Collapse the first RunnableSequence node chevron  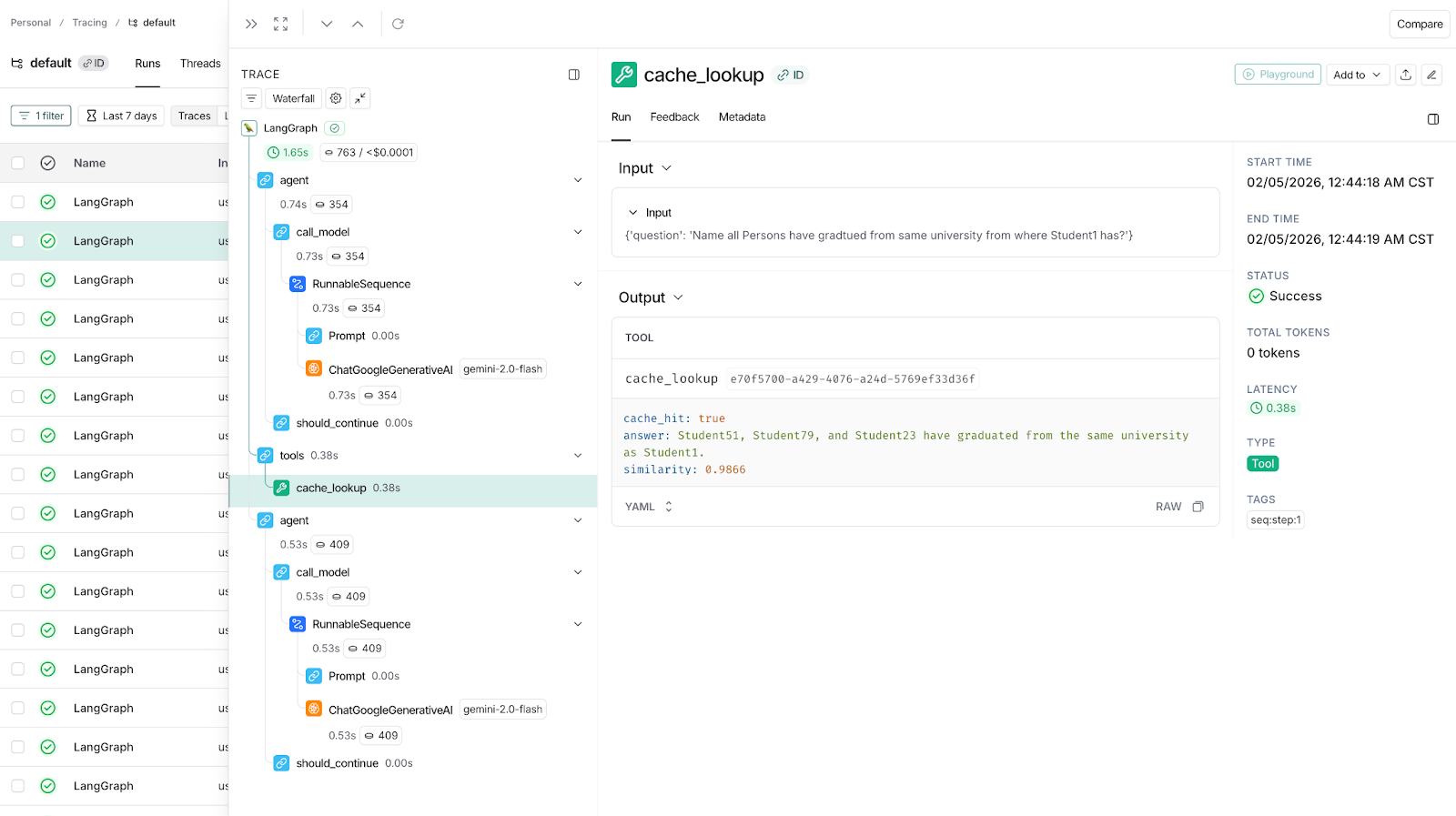(x=578, y=284)
